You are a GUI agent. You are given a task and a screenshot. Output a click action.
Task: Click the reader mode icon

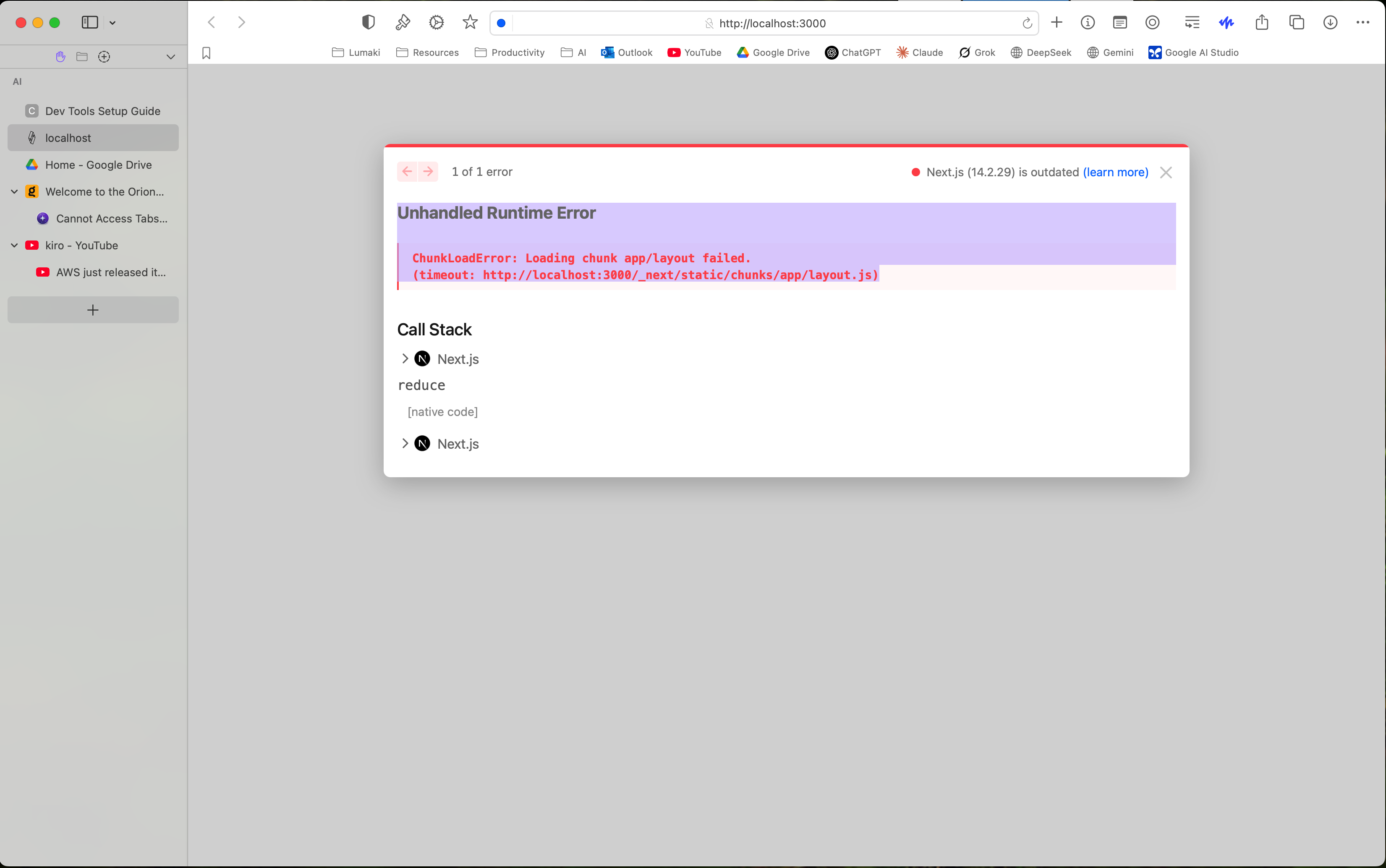[1119, 22]
